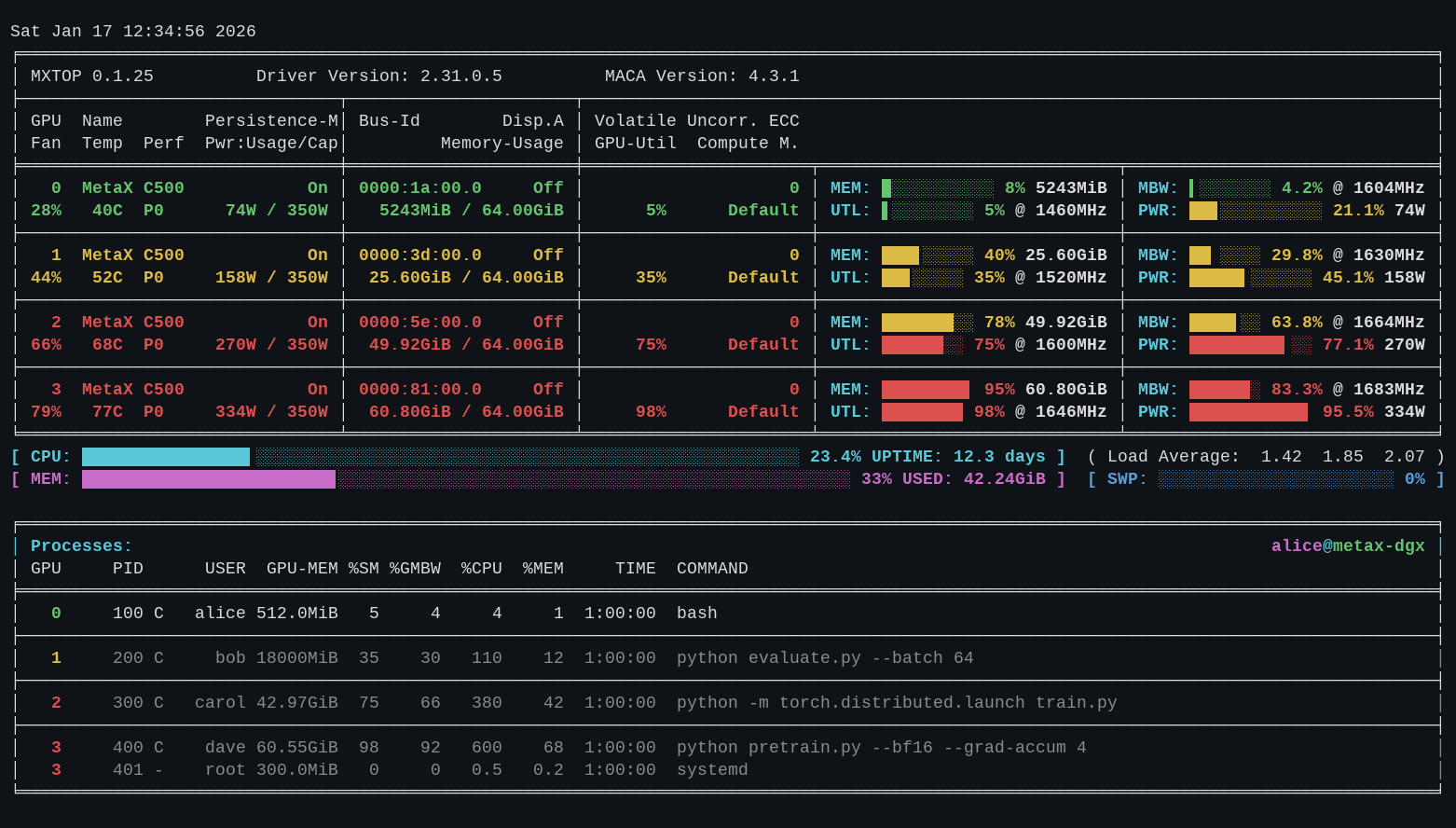This screenshot has height=828, width=1456.
Task: Click GPU 3 MBW bar at 83.3%
Action: 1225,390
